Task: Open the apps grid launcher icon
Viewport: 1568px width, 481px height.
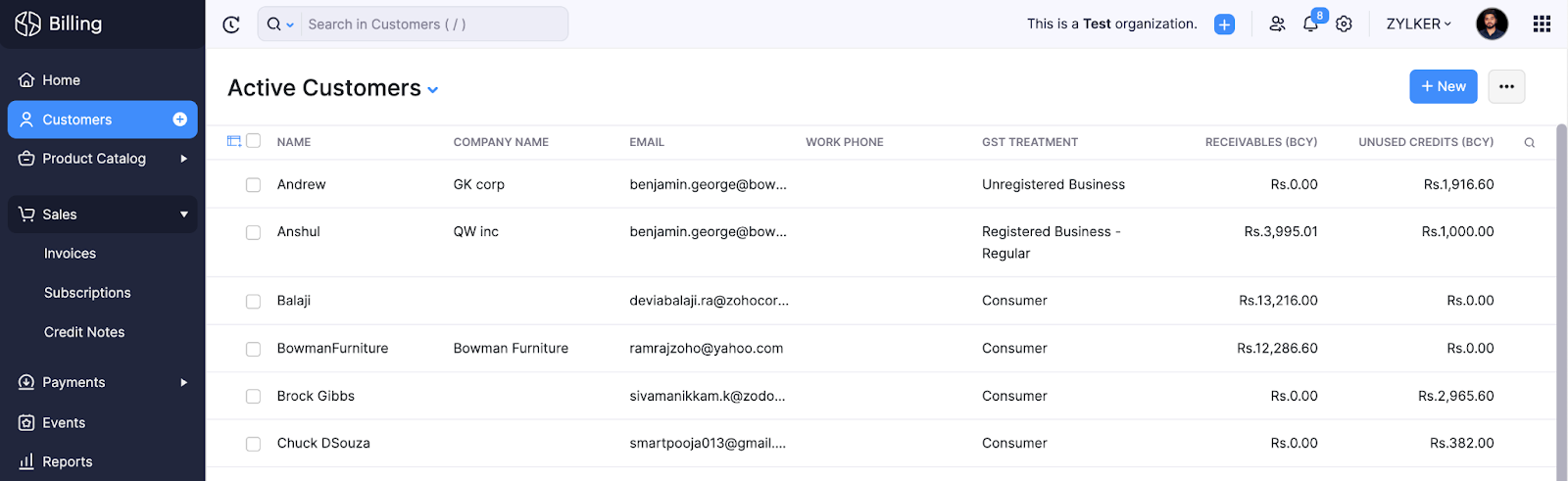Action: point(1542,24)
